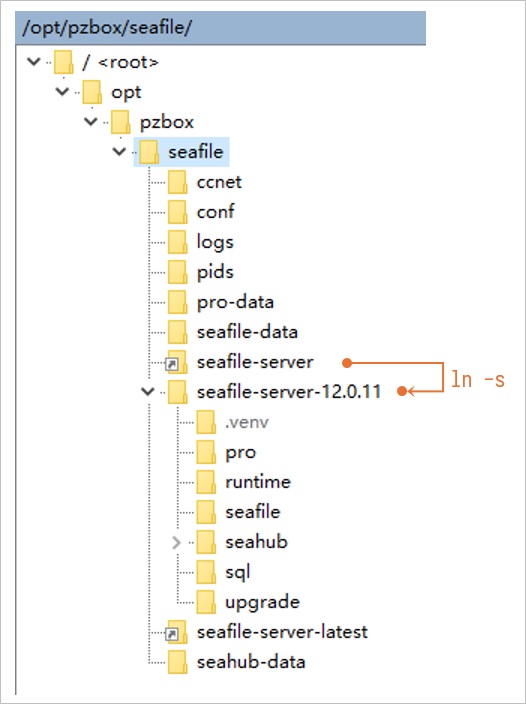
Task: Click the upgrade folder icon
Action: [x=206, y=603]
